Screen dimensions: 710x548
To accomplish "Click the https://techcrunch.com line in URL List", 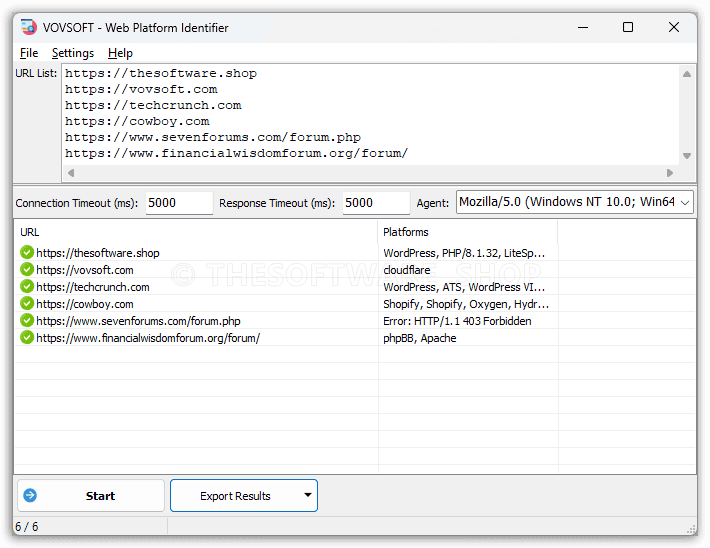I will (x=153, y=105).
